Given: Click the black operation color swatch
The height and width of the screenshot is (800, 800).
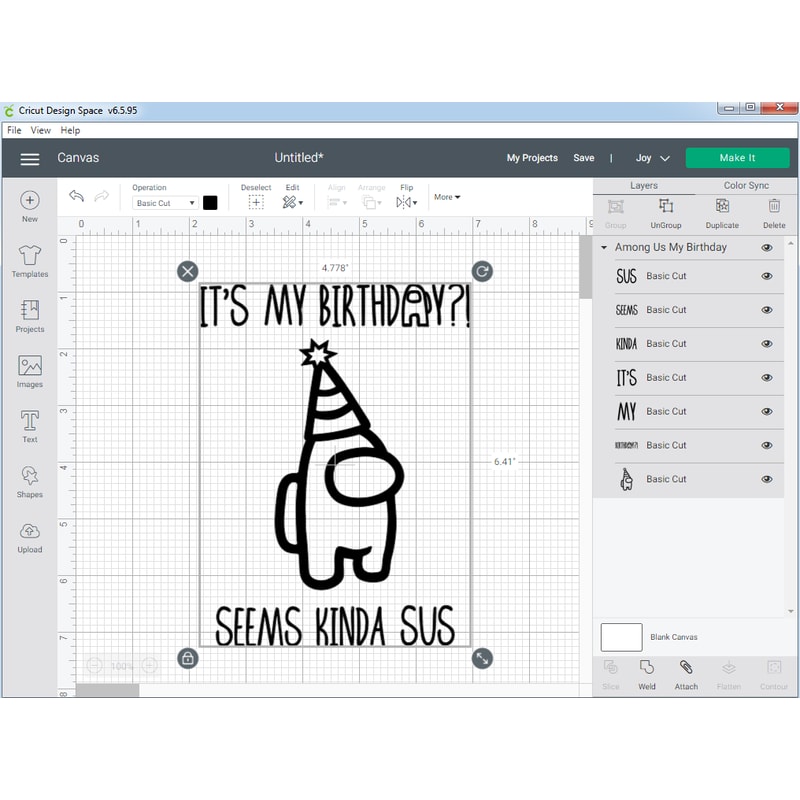Looking at the screenshot, I should (210, 202).
